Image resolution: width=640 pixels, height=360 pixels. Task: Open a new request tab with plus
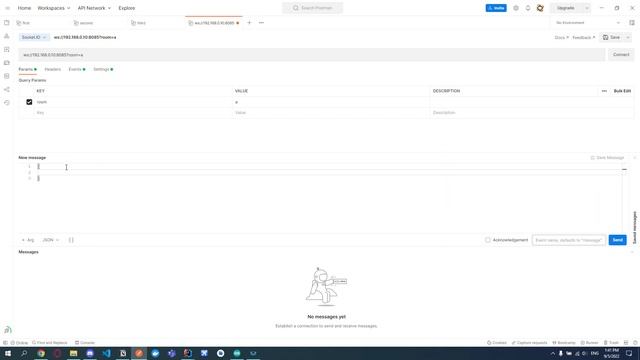click(249, 23)
